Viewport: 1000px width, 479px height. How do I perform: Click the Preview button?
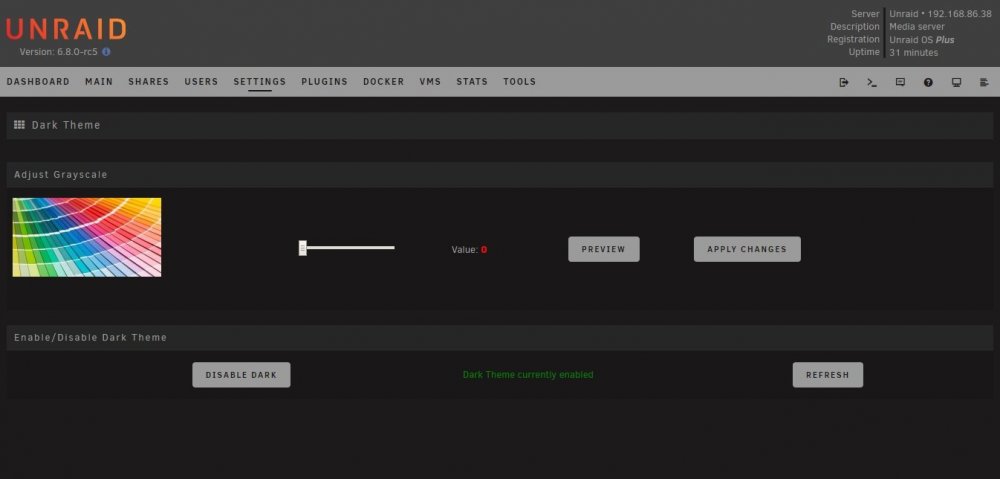[x=603, y=249]
